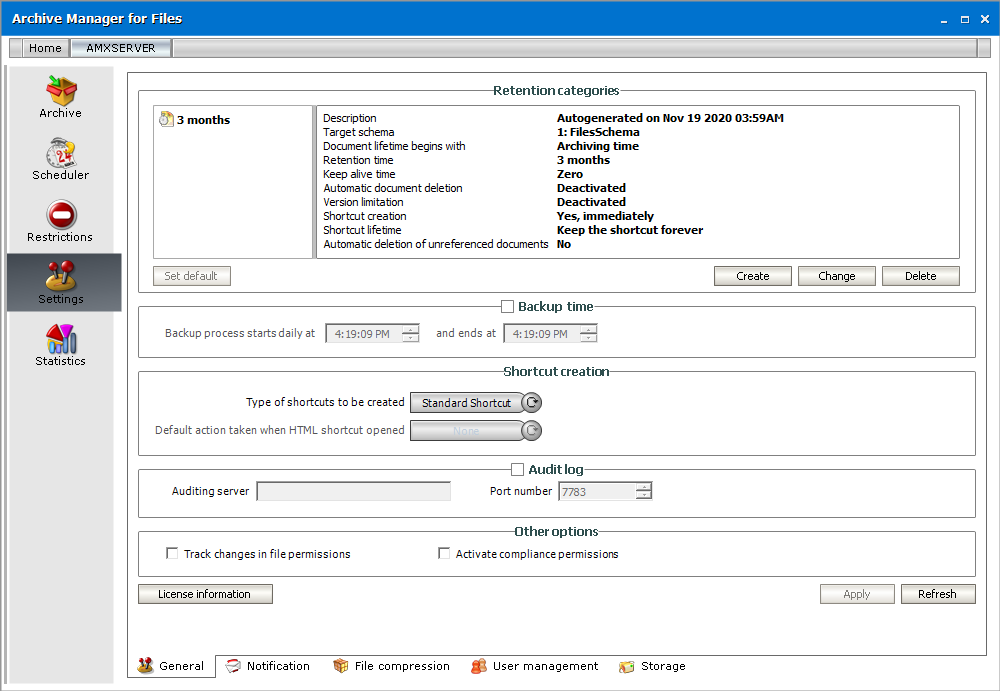Click into the Auditing server field
Image resolution: width=1000 pixels, height=691 pixels.
(353, 491)
